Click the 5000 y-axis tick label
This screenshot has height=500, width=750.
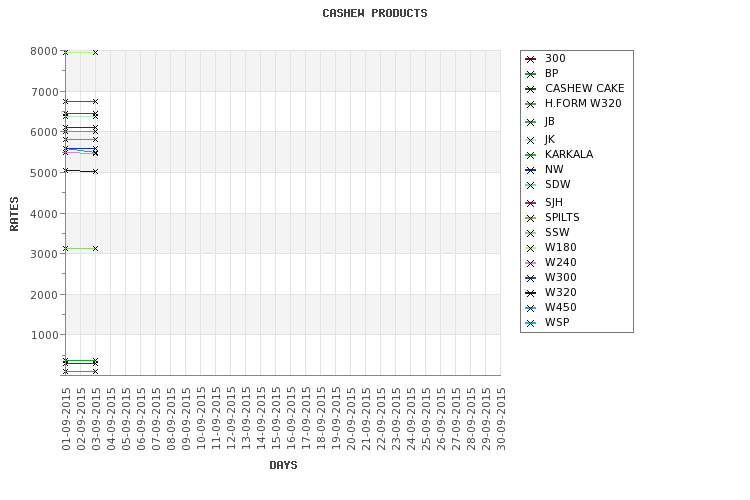coord(44,173)
